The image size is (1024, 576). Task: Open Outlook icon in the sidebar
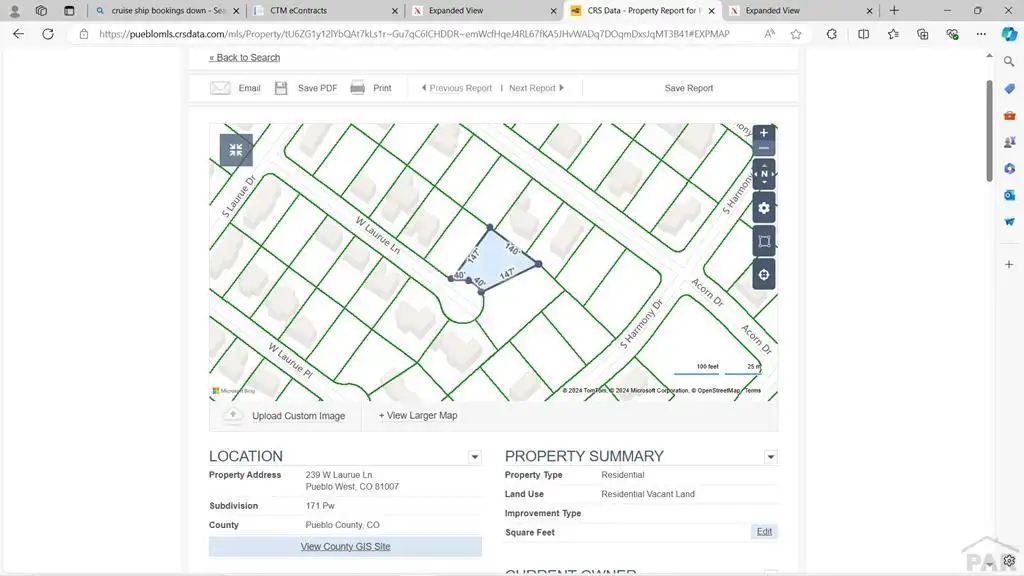1009,195
